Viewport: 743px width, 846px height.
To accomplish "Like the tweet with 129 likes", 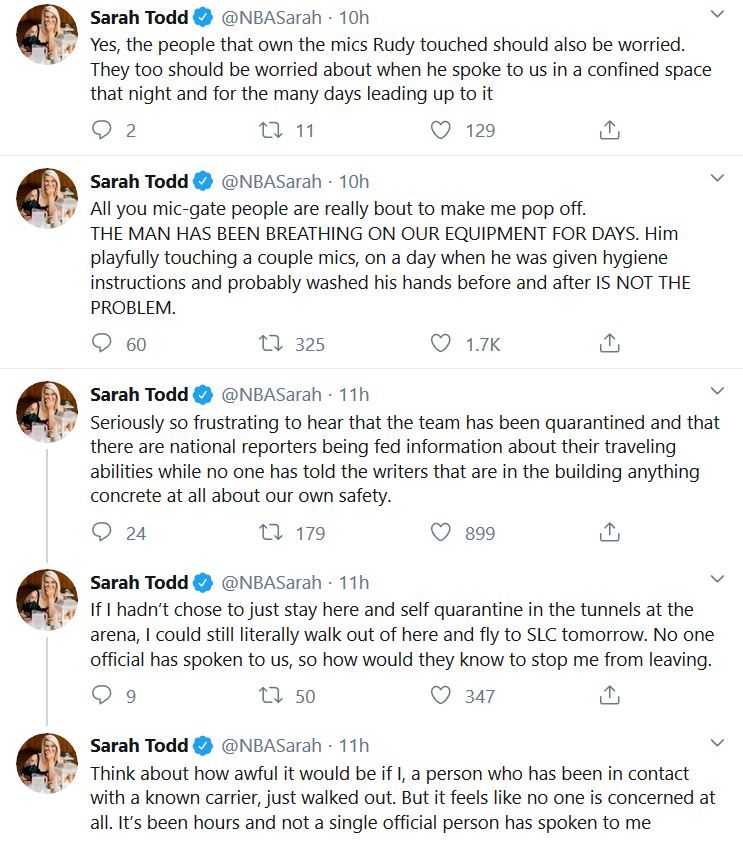I will (x=440, y=130).
